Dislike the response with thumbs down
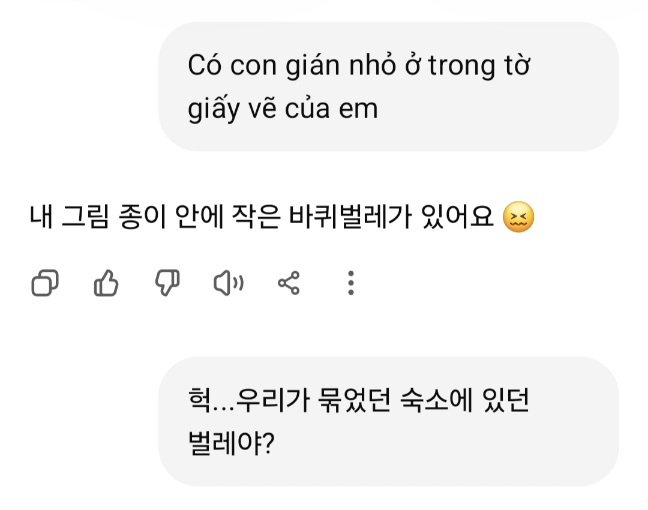The width and height of the screenshot is (648, 510). click(166, 284)
